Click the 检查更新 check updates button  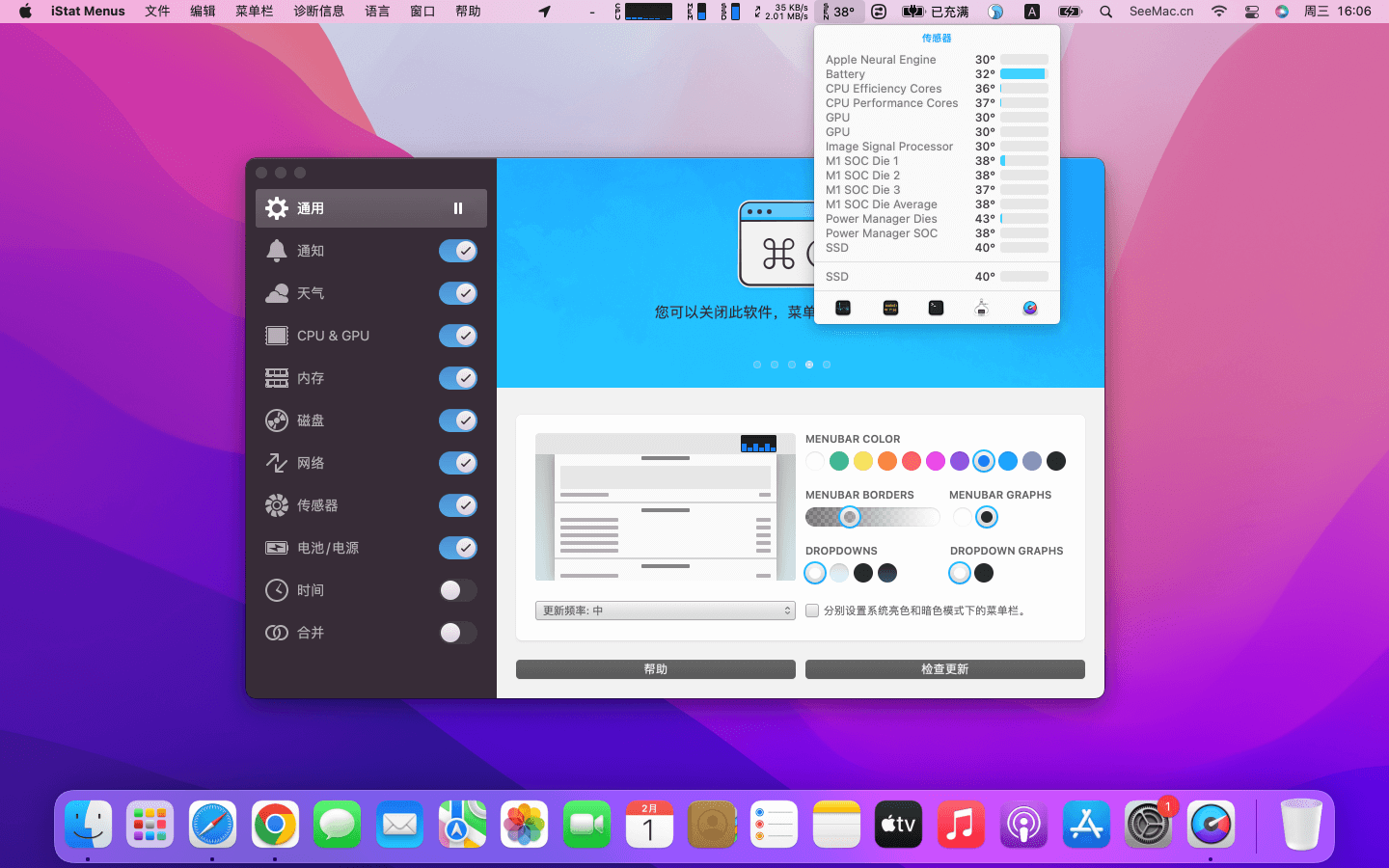coord(944,669)
